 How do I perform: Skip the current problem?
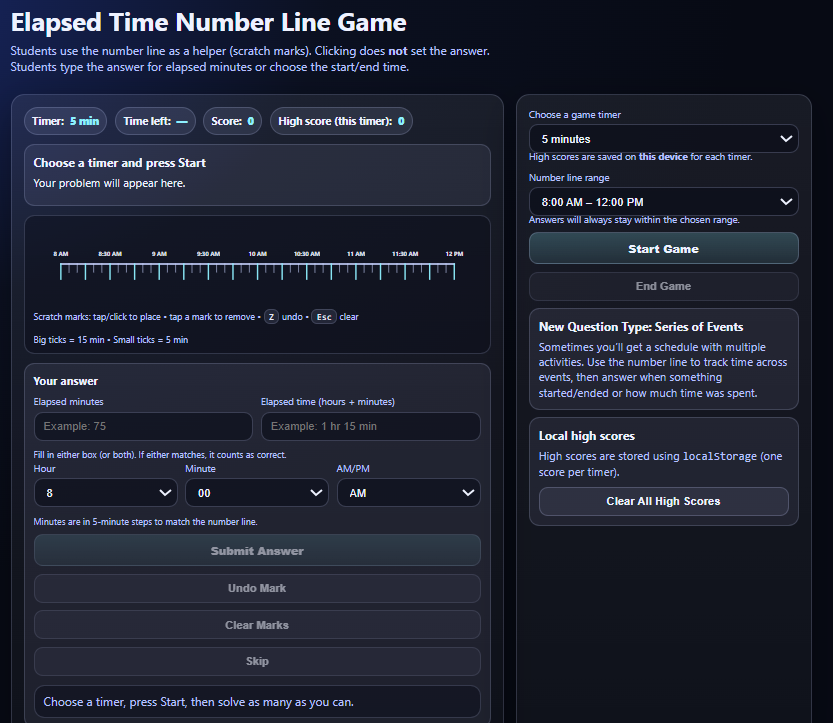pos(257,661)
